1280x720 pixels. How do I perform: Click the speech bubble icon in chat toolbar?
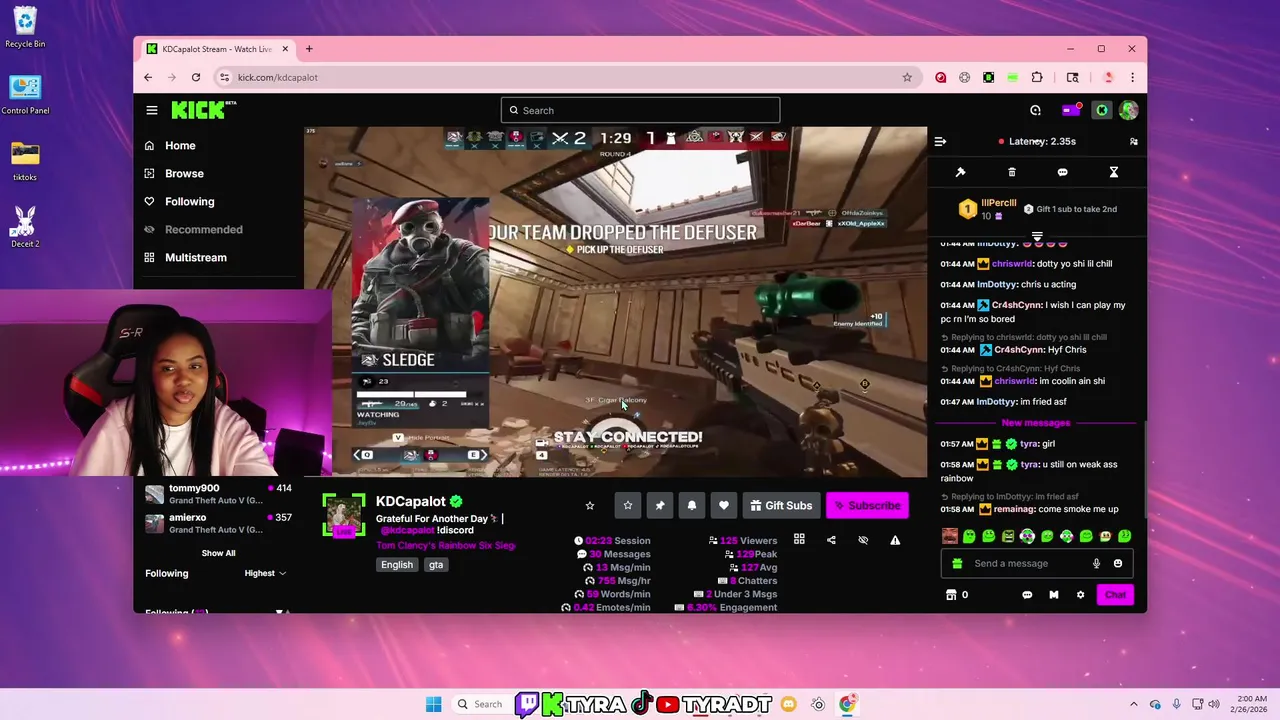tap(1062, 172)
